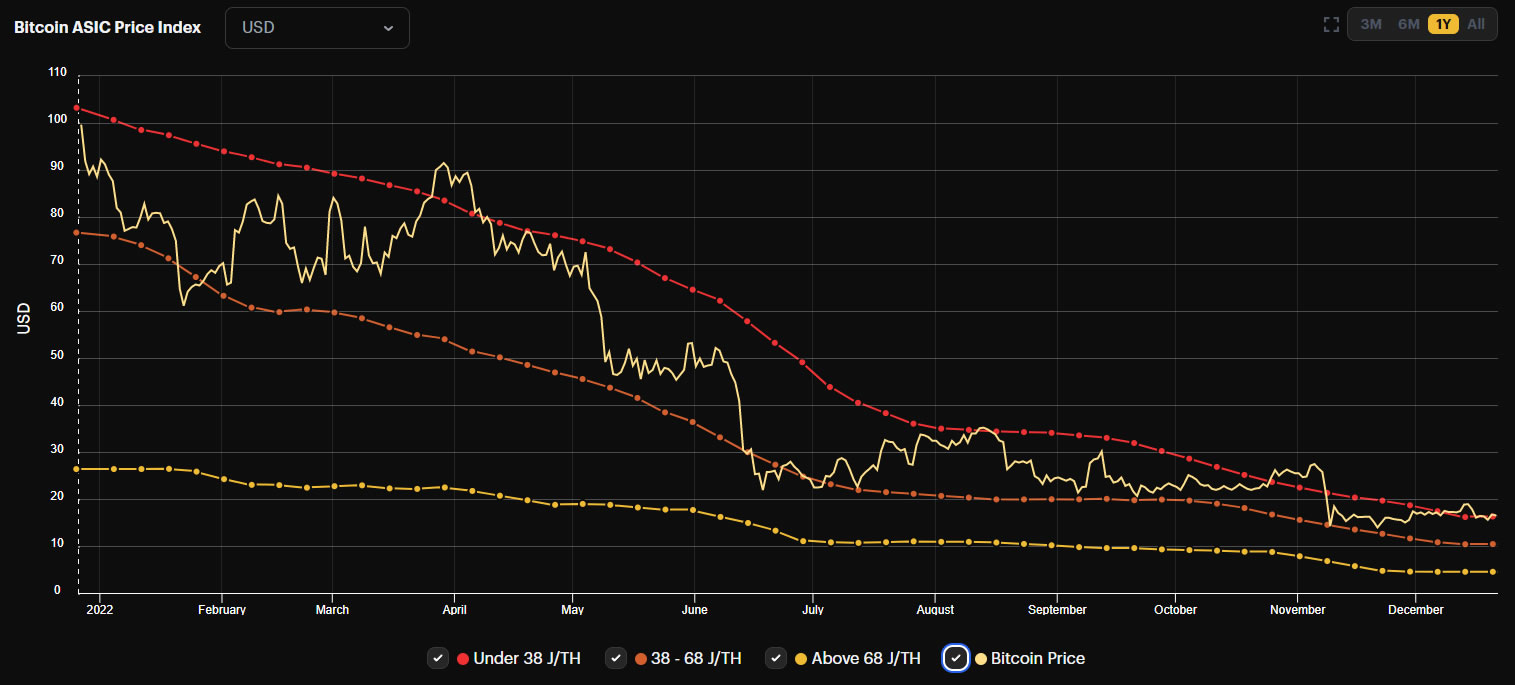1515x685 pixels.
Task: Click the orange 38 - 68 J/TH legend dot
Action: point(641,658)
